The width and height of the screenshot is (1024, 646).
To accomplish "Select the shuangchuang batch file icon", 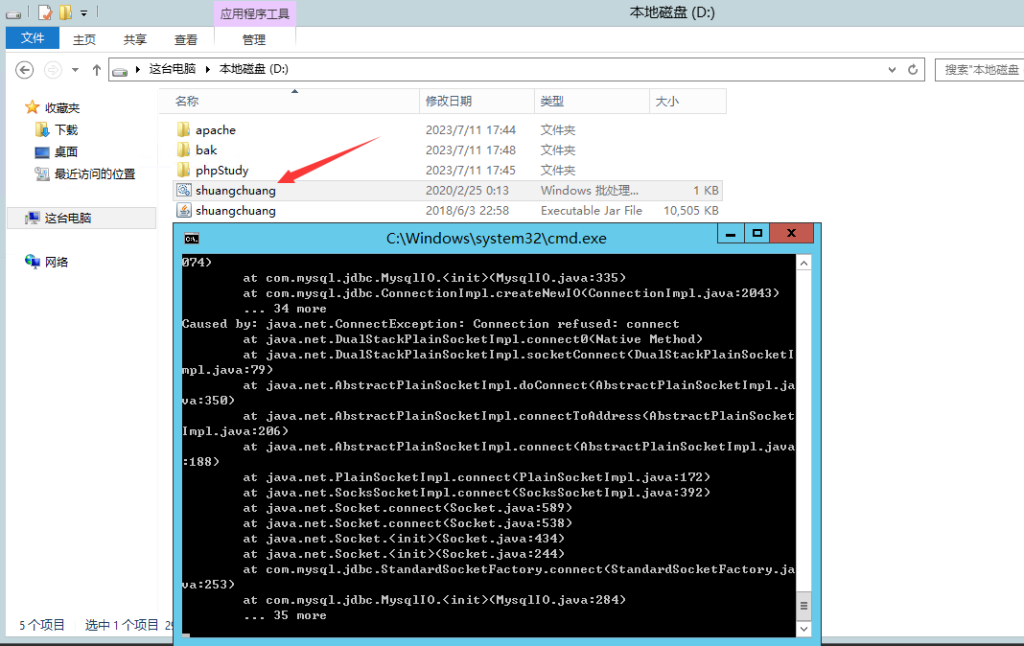I will [x=183, y=190].
